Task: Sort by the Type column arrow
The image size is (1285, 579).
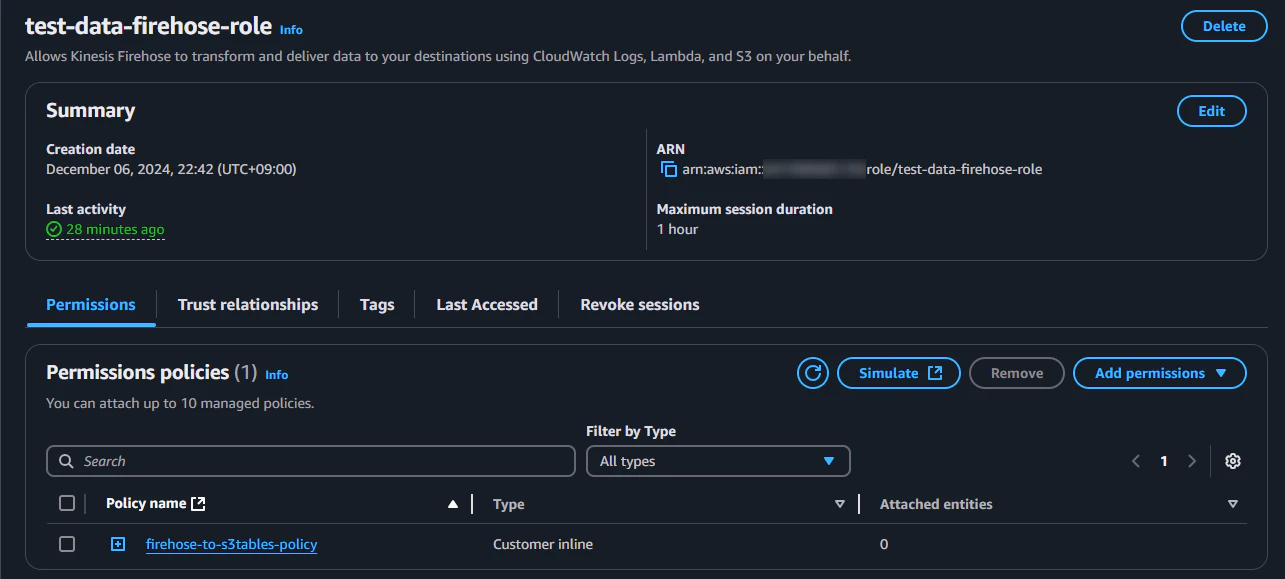Action: [839, 504]
